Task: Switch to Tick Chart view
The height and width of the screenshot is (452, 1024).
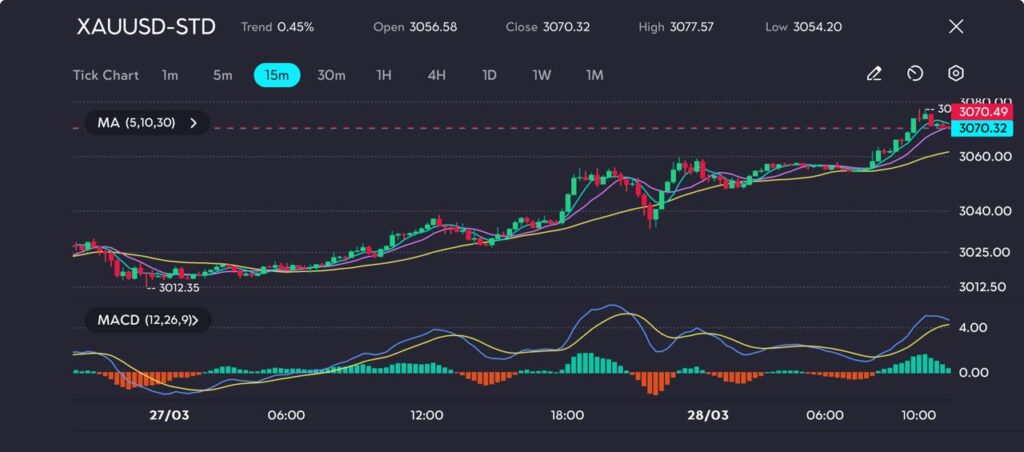Action: coord(105,75)
